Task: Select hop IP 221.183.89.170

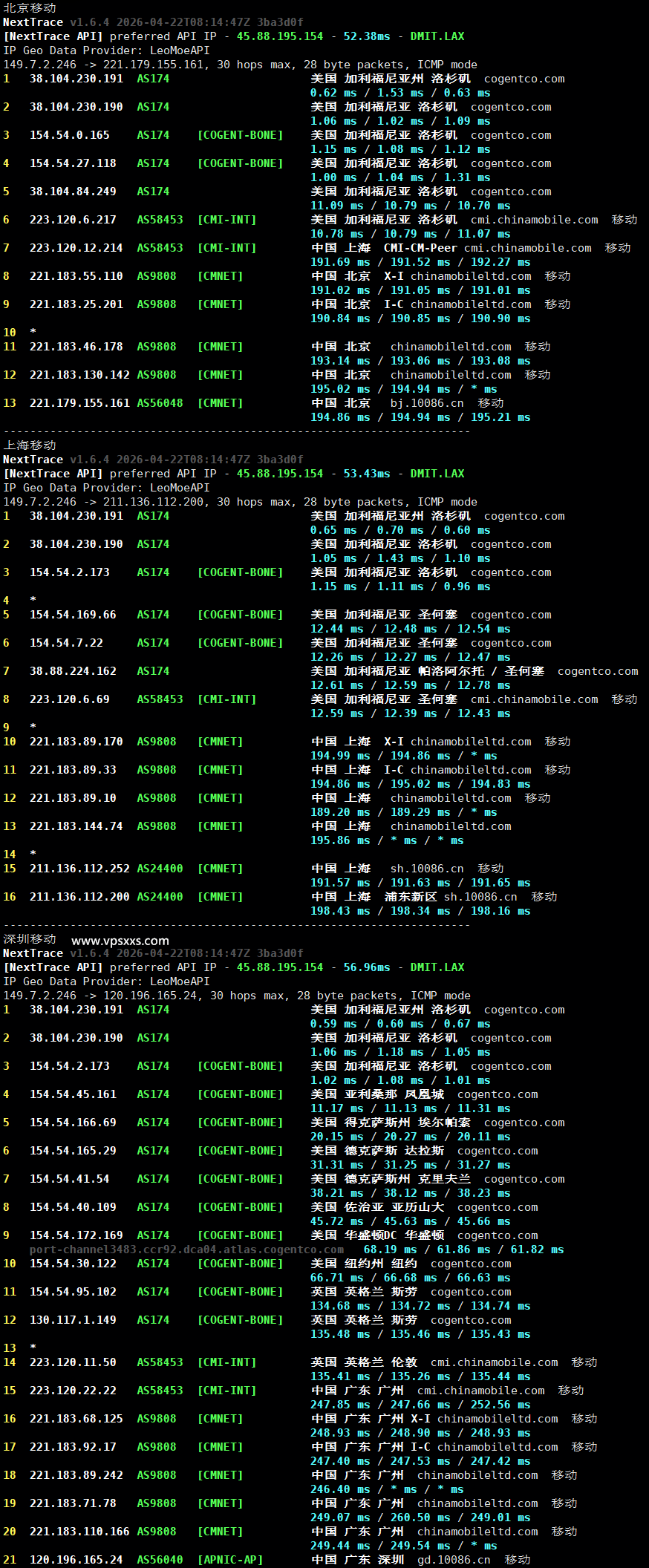Action: (76, 742)
